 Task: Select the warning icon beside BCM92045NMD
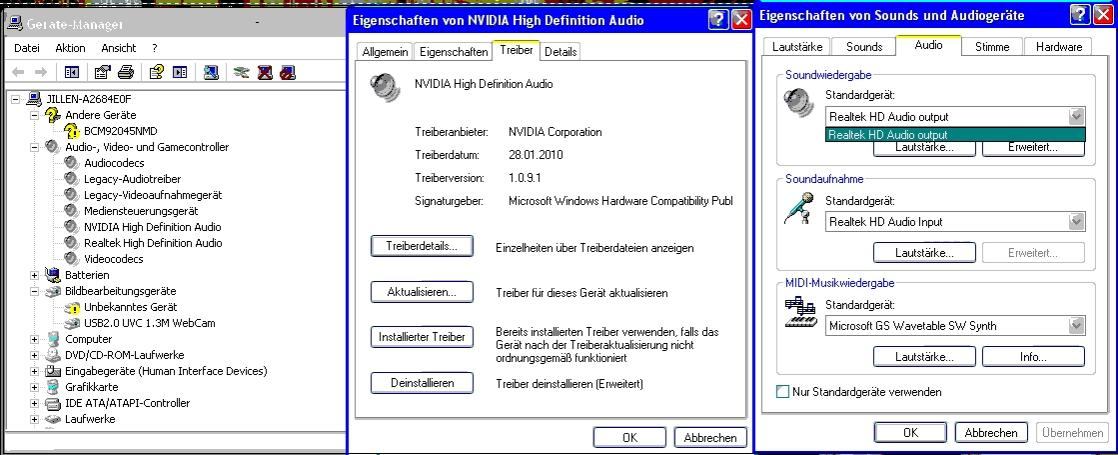(71, 131)
